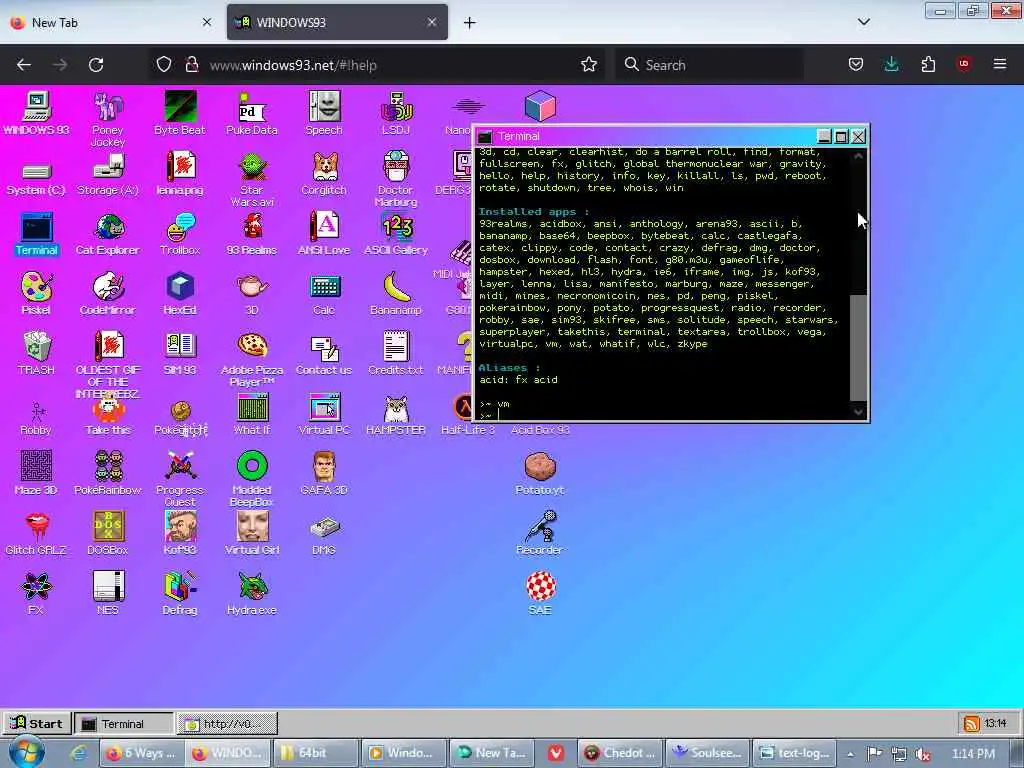Select the WINDOWS93 browser tab

[337, 22]
